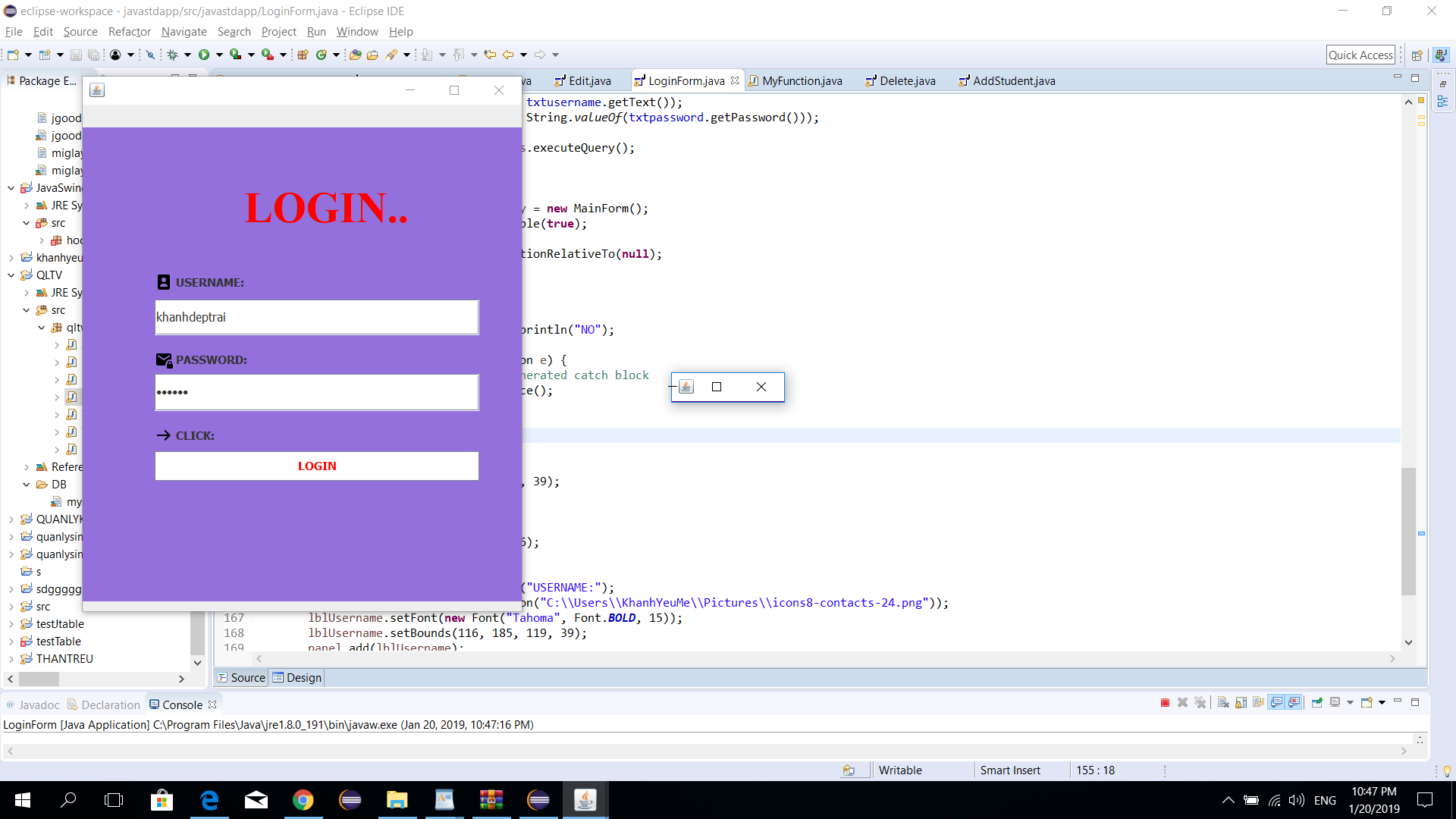Toggle Scroll Lock in the Console toolbar
This screenshot has height=819, width=1456.
1241,703
